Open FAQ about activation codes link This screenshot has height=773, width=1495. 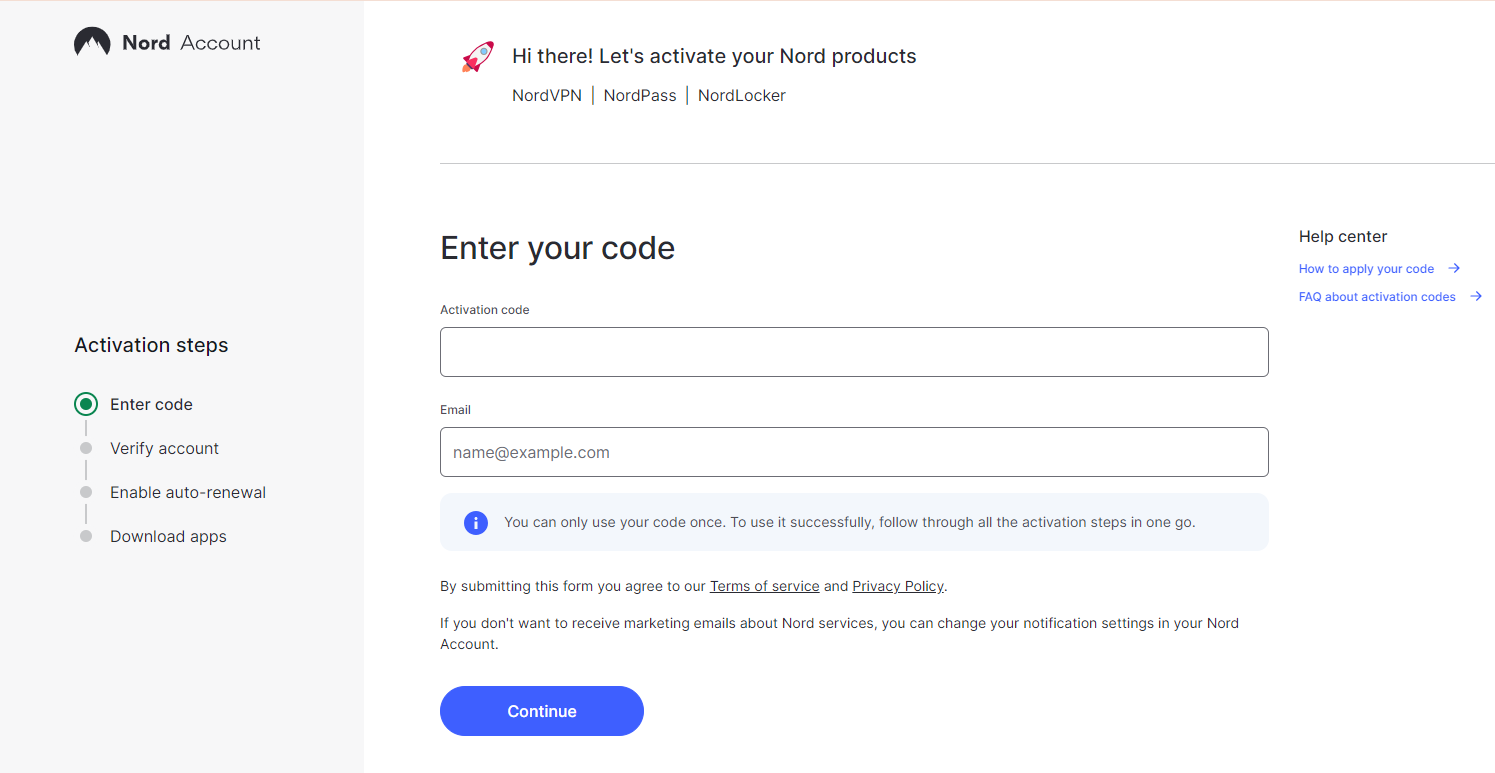tap(1377, 297)
